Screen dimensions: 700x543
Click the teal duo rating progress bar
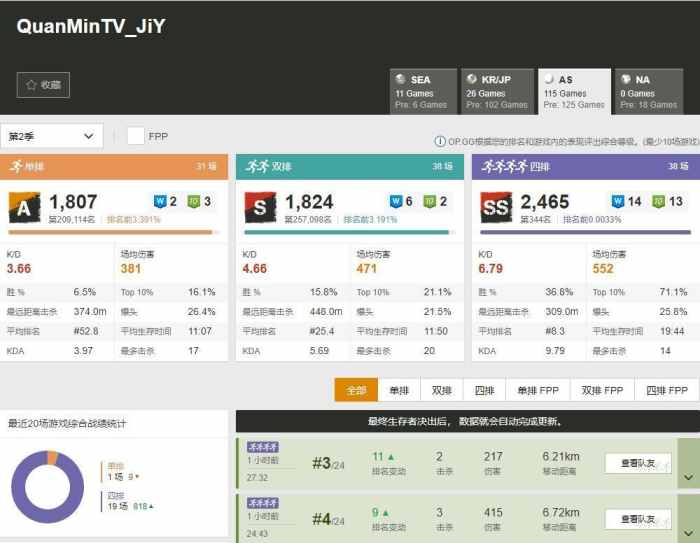pyautogui.click(x=350, y=232)
